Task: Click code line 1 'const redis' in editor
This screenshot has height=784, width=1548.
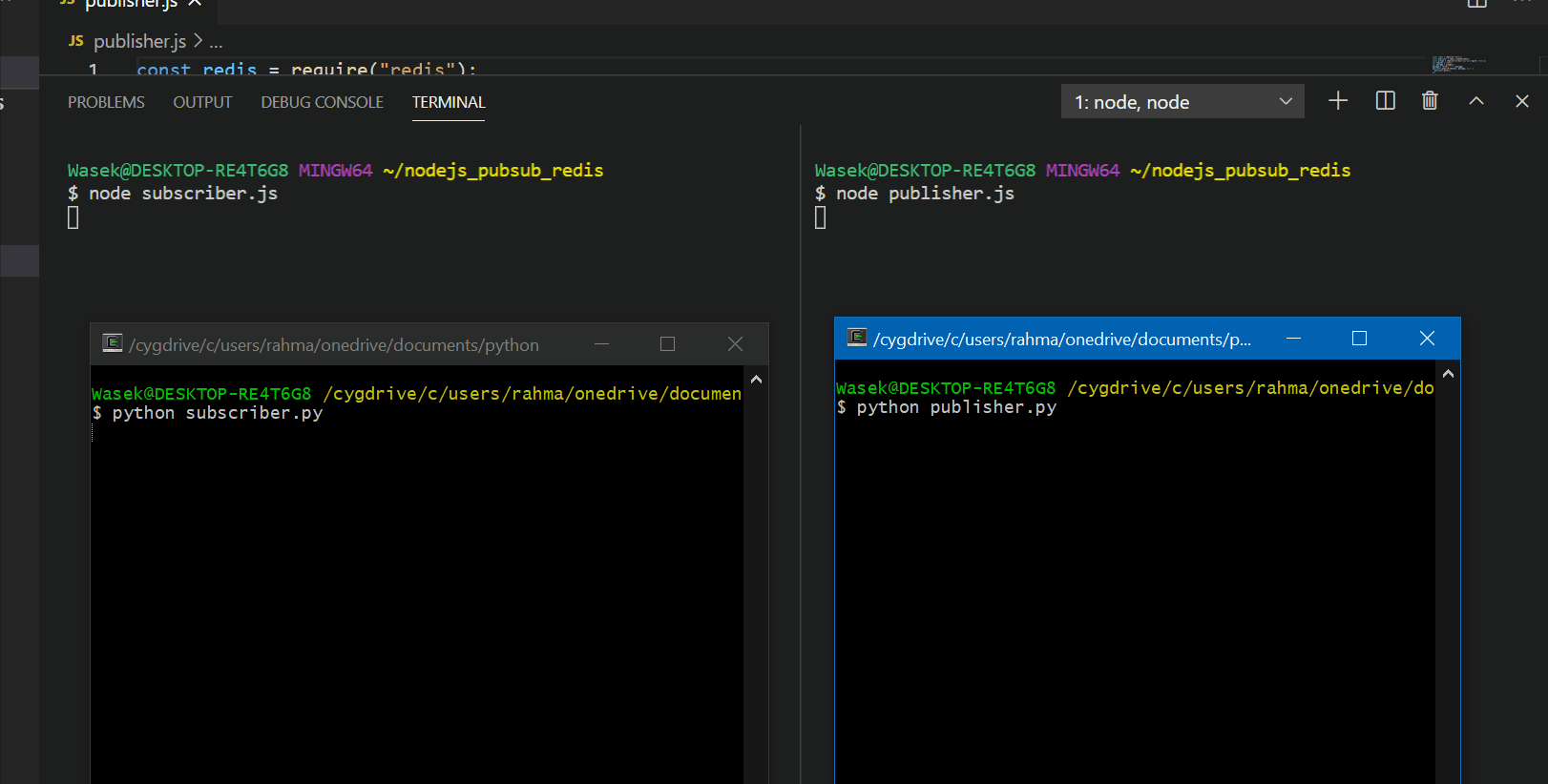Action: [306, 69]
